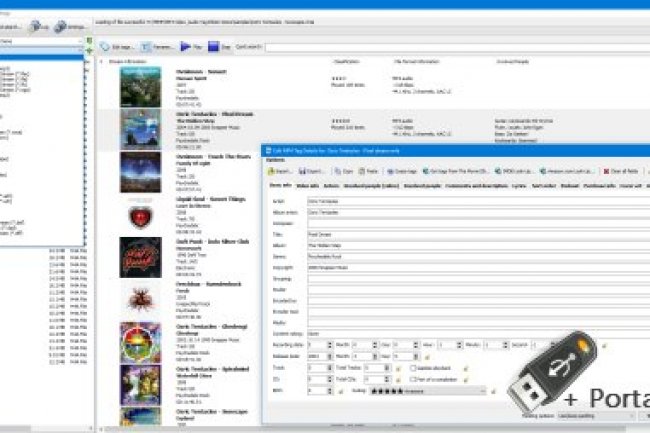The image size is (650, 433).
Task: Enable the Gapless playback checkbox
Action: (x=413, y=368)
